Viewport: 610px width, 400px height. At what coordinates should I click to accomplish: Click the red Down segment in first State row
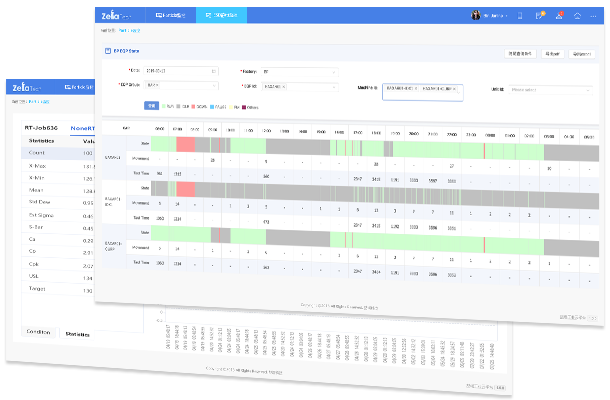tap(186, 146)
